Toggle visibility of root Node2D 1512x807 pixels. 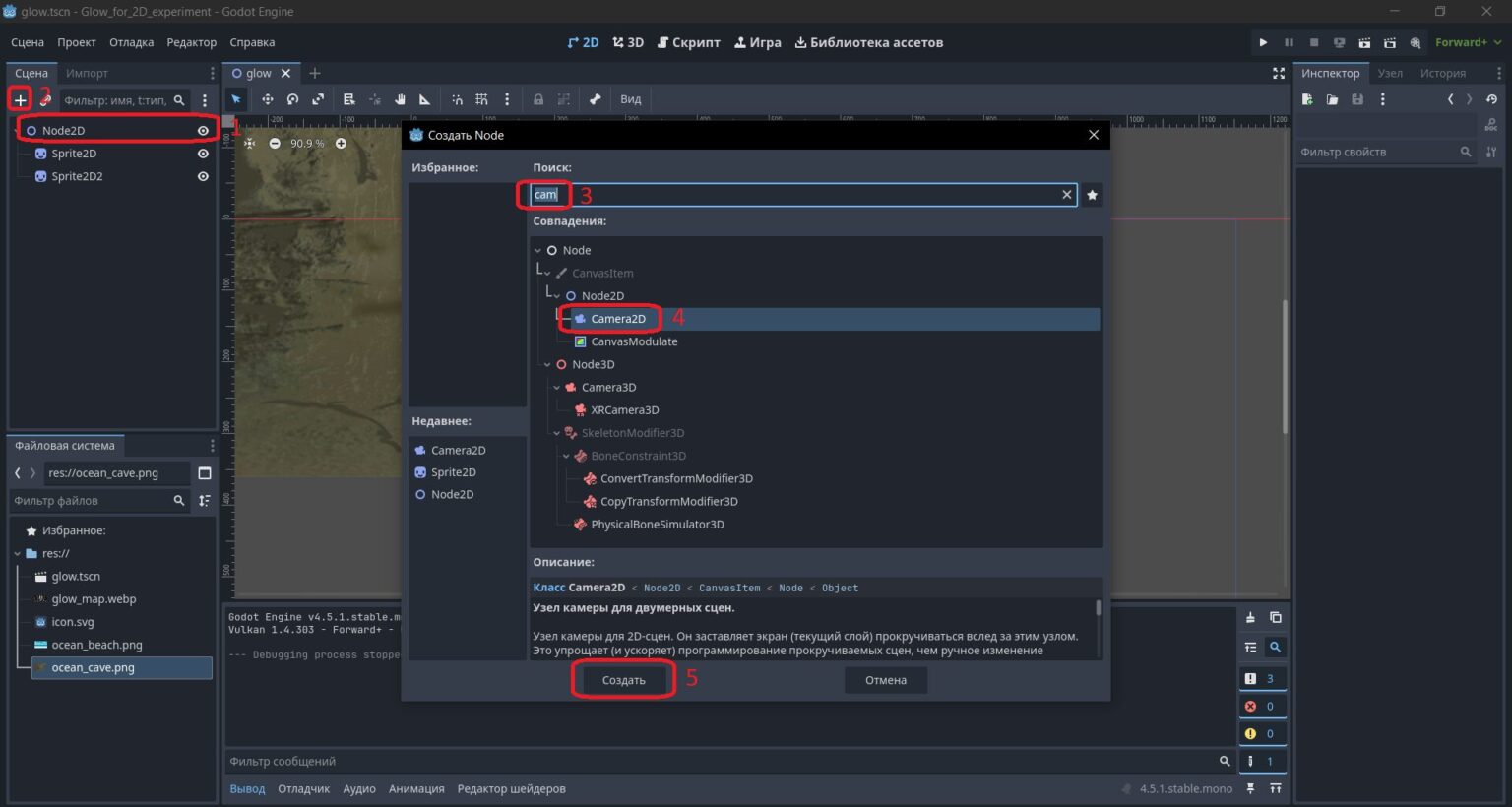[x=203, y=130]
